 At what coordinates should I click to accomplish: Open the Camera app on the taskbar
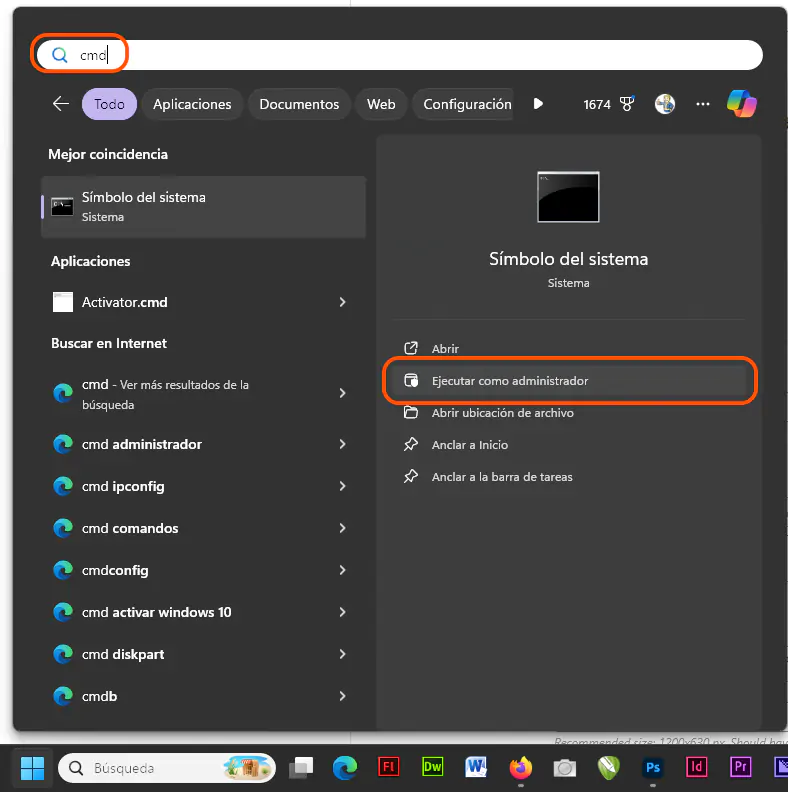565,768
